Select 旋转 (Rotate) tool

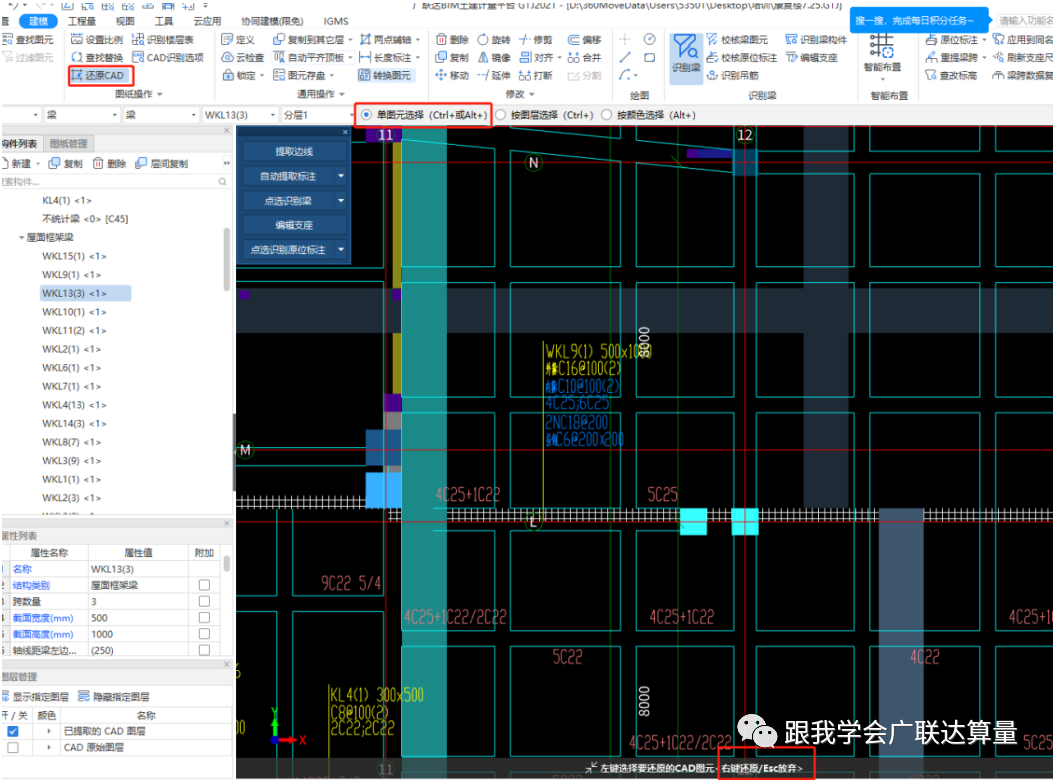pos(494,40)
